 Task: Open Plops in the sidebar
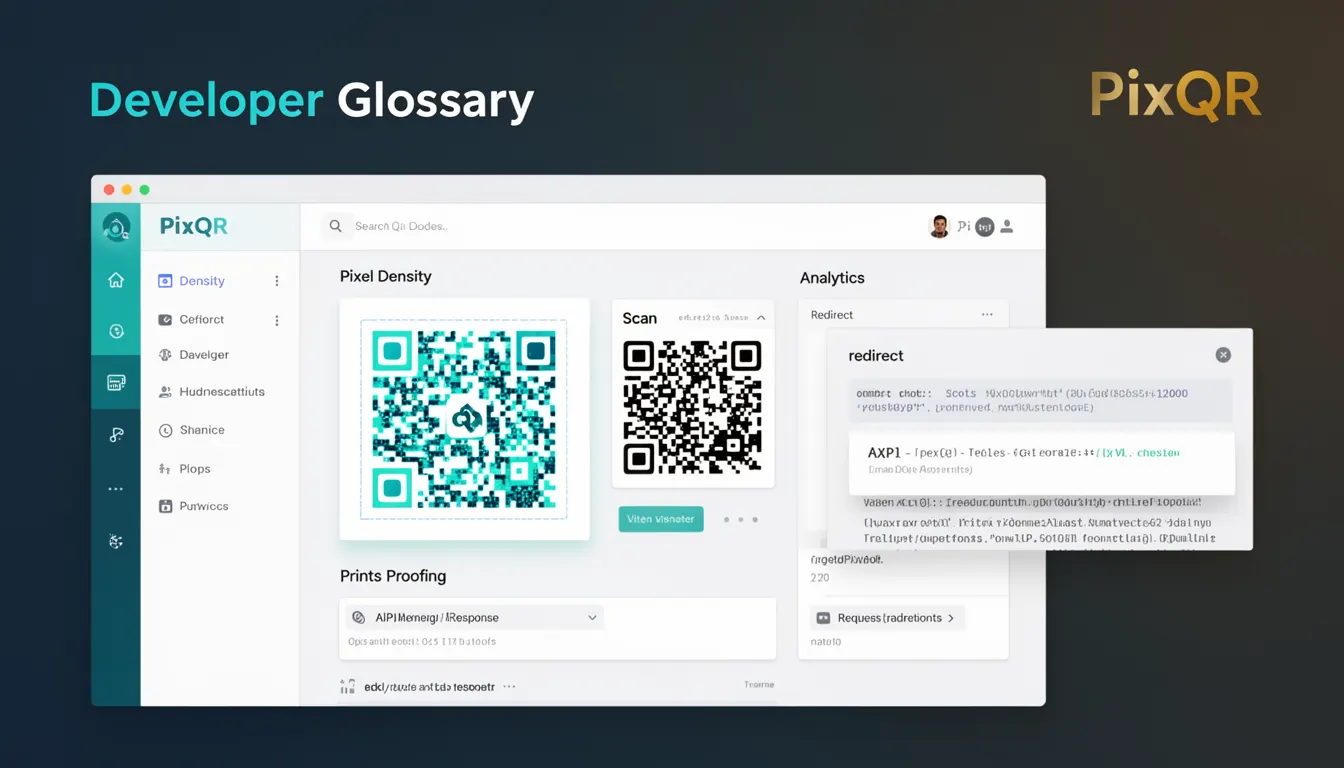click(184, 469)
